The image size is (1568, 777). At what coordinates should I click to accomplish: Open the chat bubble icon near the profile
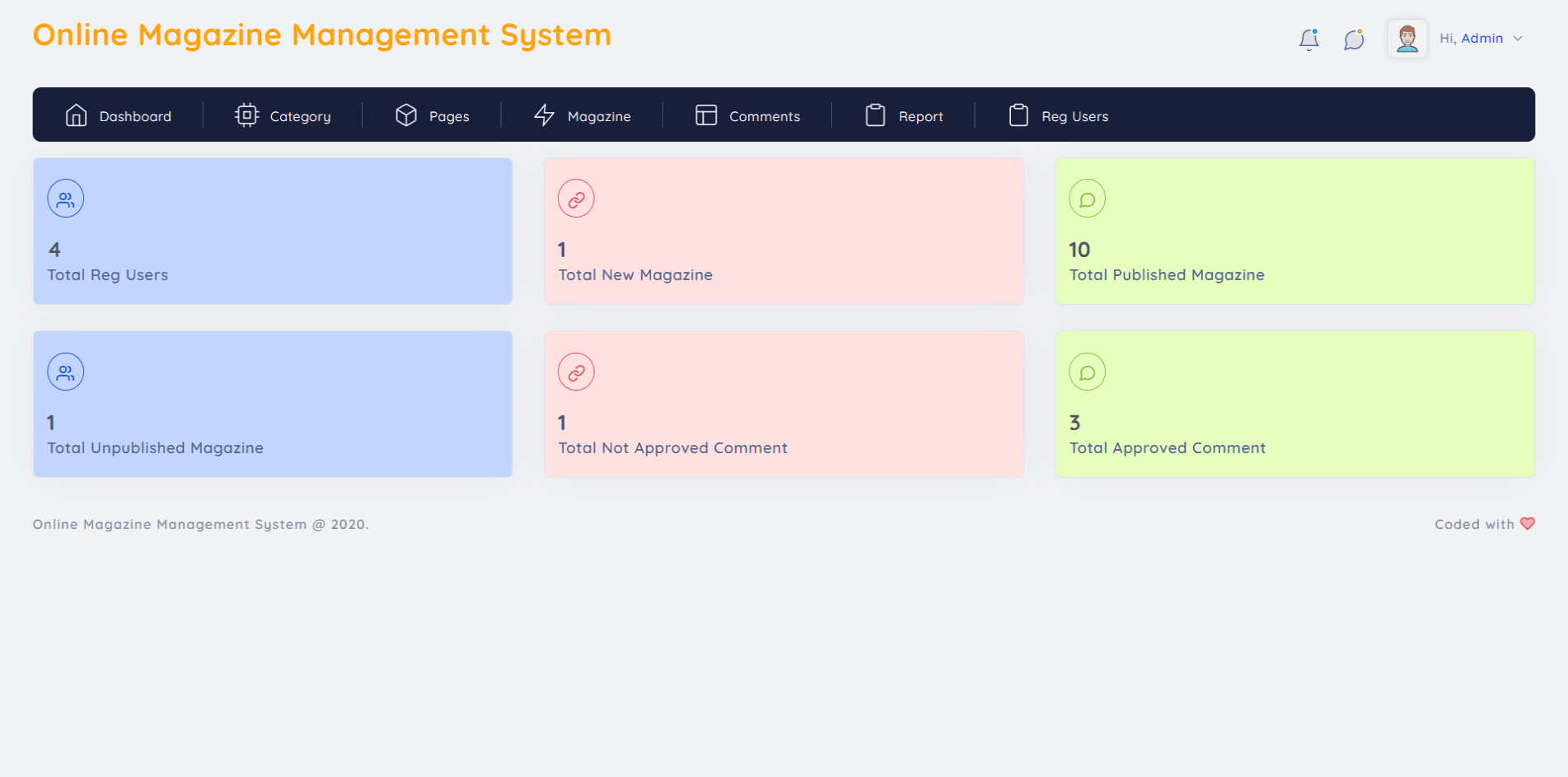(1354, 39)
